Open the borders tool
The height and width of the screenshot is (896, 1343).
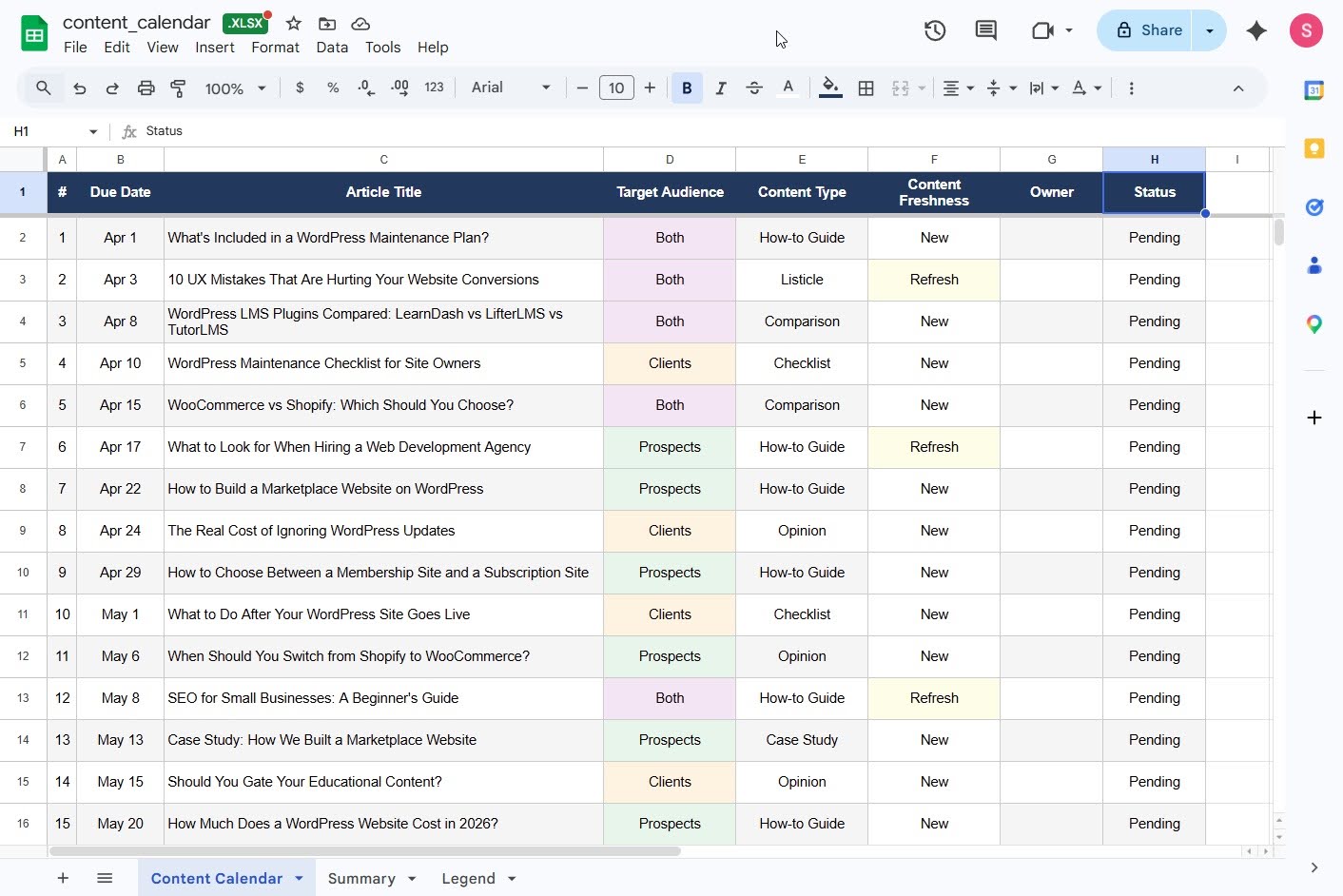tap(866, 88)
